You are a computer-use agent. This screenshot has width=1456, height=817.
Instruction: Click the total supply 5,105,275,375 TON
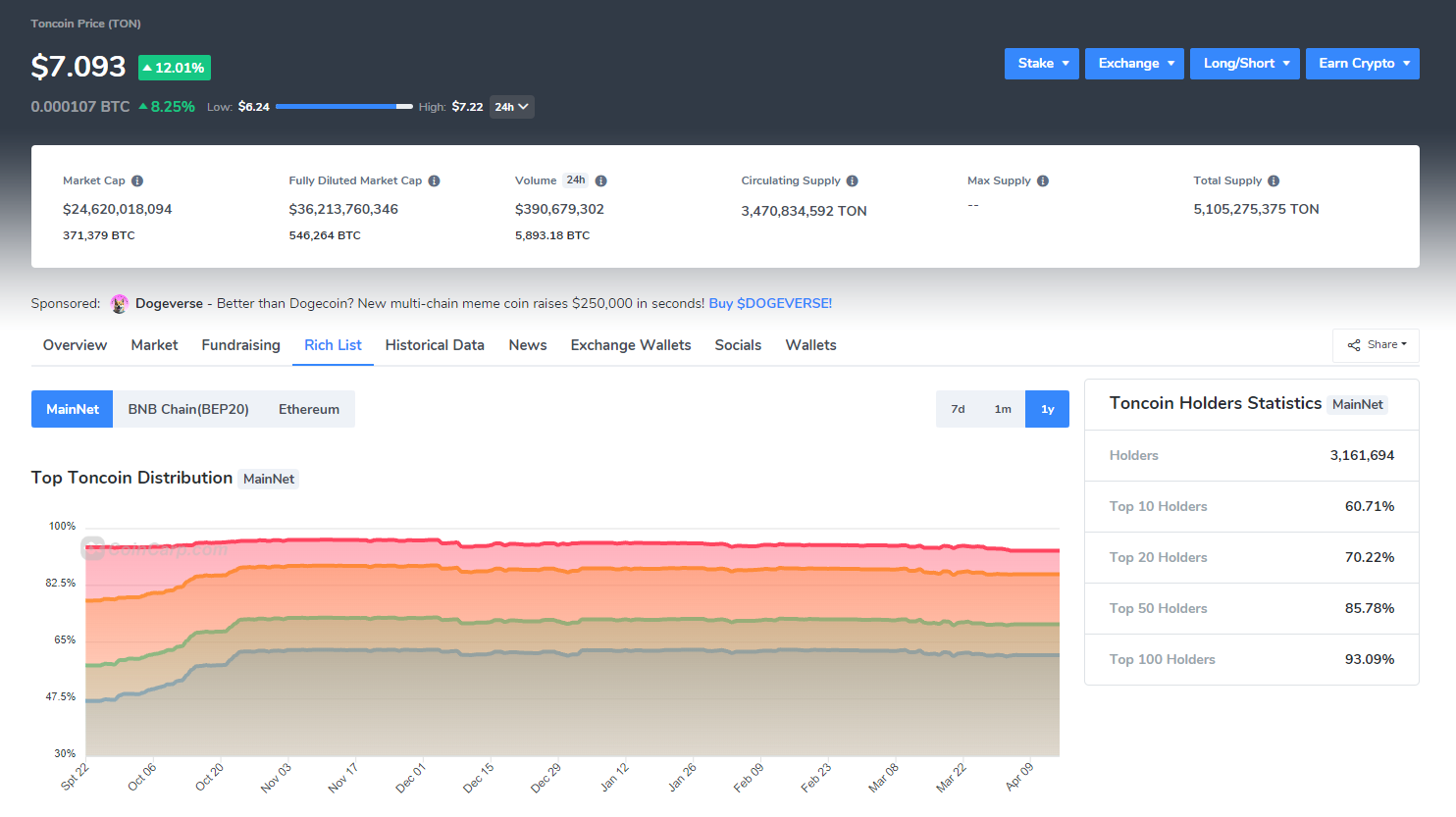pyautogui.click(x=1256, y=210)
